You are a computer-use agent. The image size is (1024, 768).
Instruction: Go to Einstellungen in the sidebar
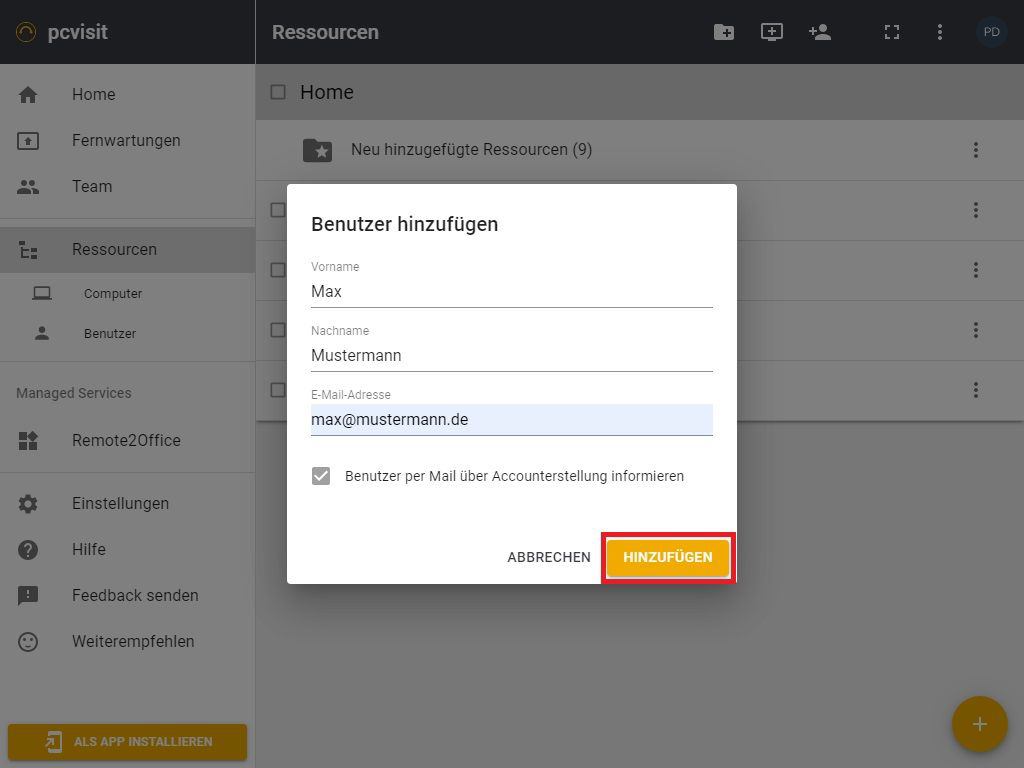(120, 503)
